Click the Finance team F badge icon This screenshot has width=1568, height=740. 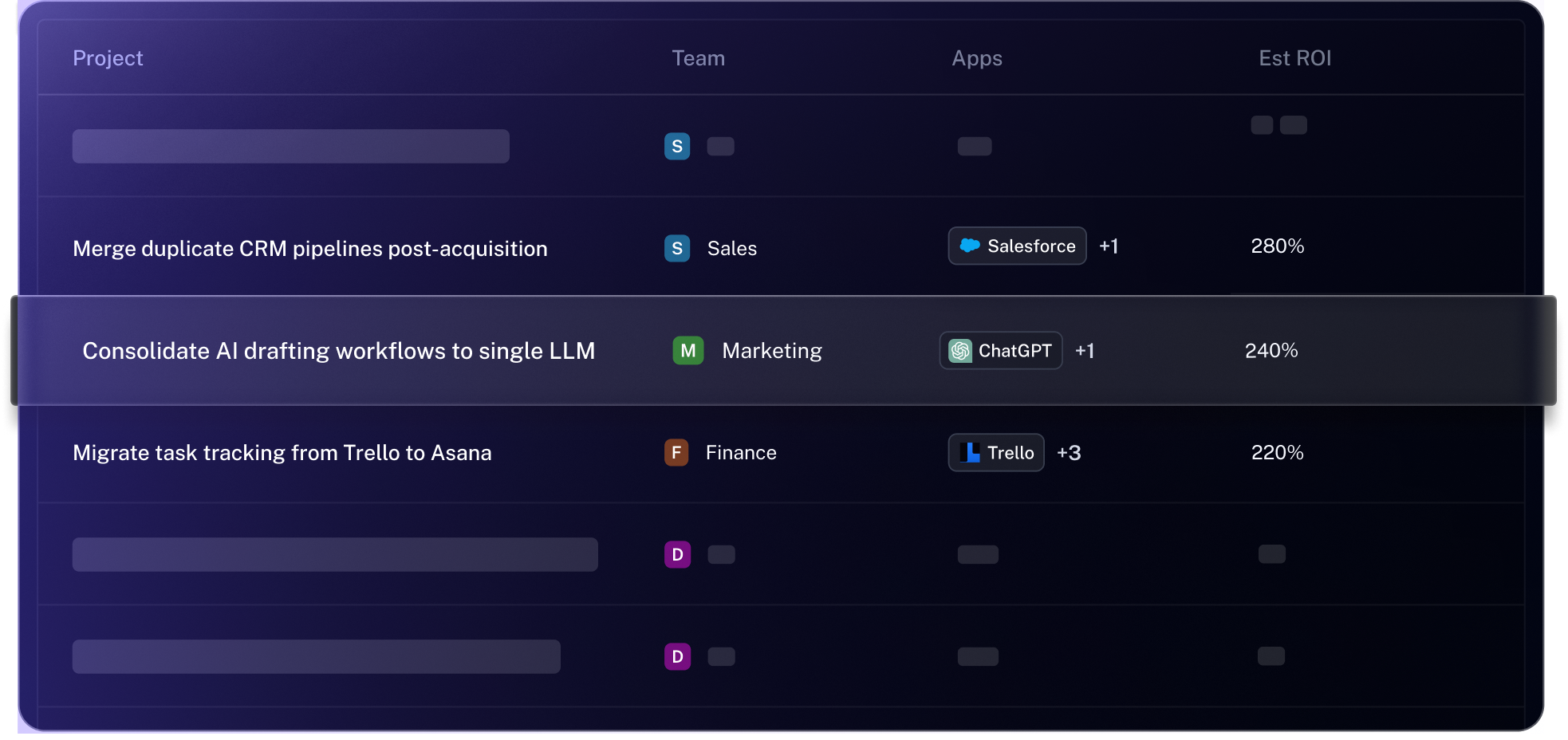[676, 452]
